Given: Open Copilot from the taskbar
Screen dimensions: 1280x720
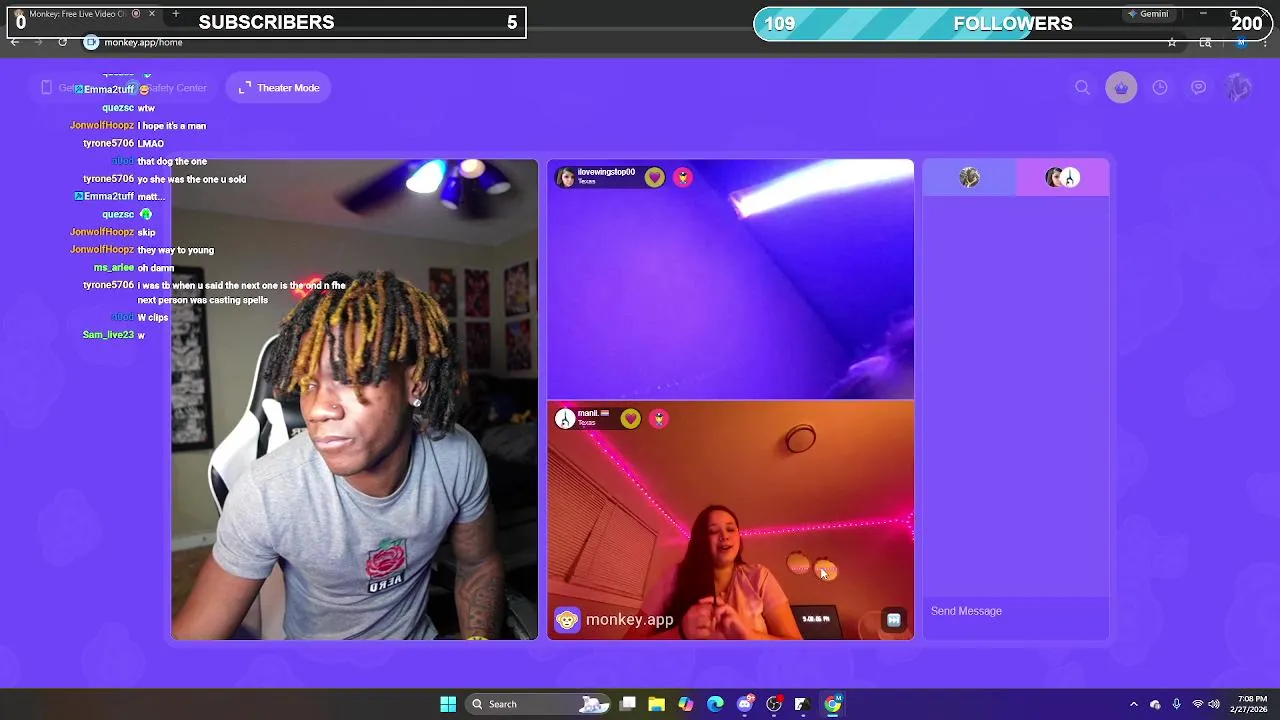Looking at the screenshot, I should (685, 704).
